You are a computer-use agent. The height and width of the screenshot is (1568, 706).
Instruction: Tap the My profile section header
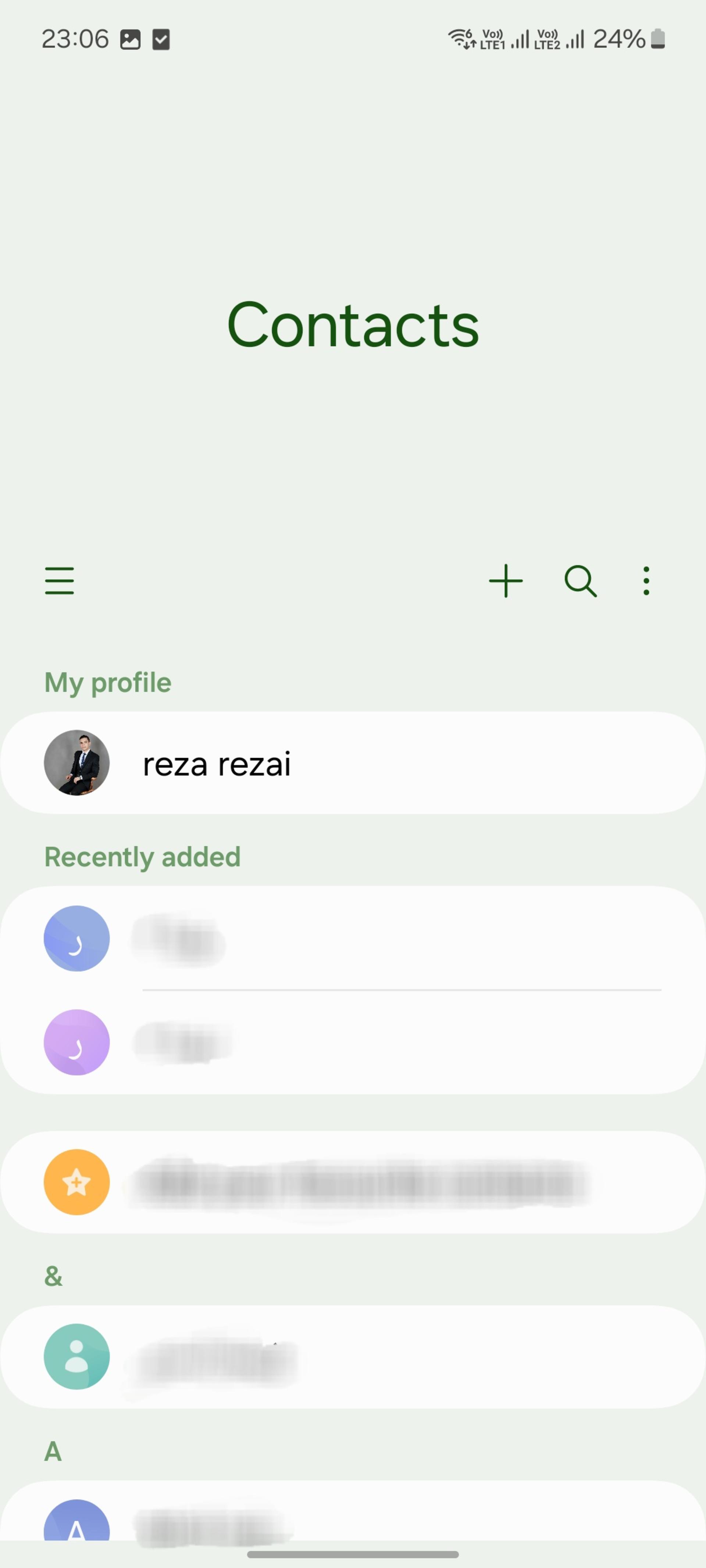coord(108,683)
